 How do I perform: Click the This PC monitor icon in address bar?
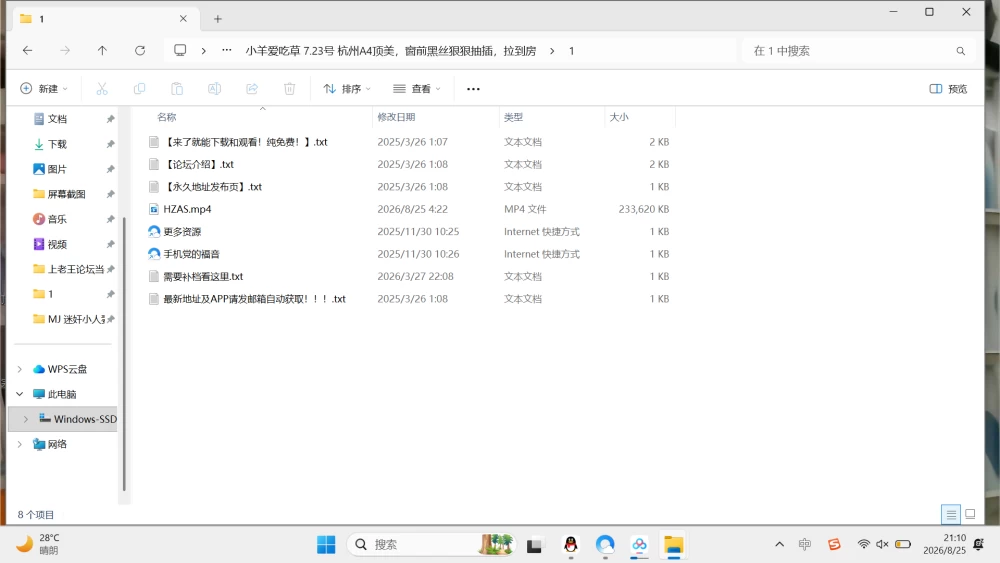pos(180,50)
